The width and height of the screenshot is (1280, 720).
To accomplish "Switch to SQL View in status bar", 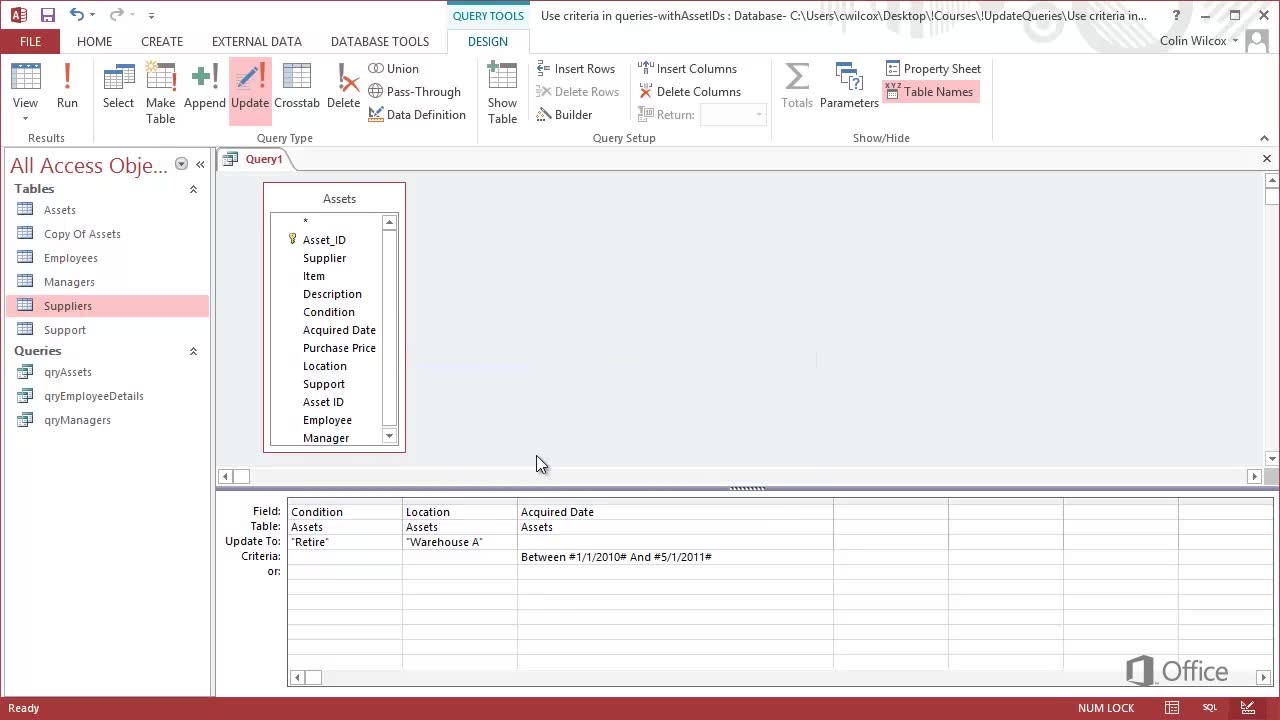I will tap(1210, 708).
